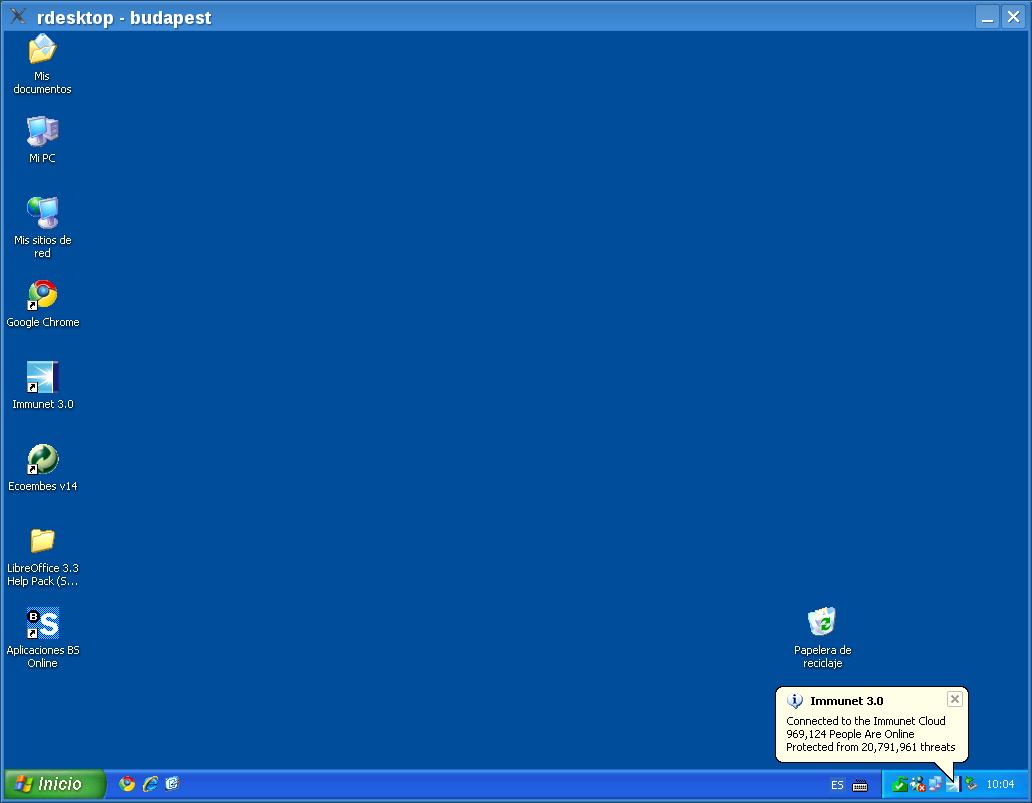Open the Mis documentos folder icon
Viewport: 1032px width, 803px height.
[x=42, y=50]
